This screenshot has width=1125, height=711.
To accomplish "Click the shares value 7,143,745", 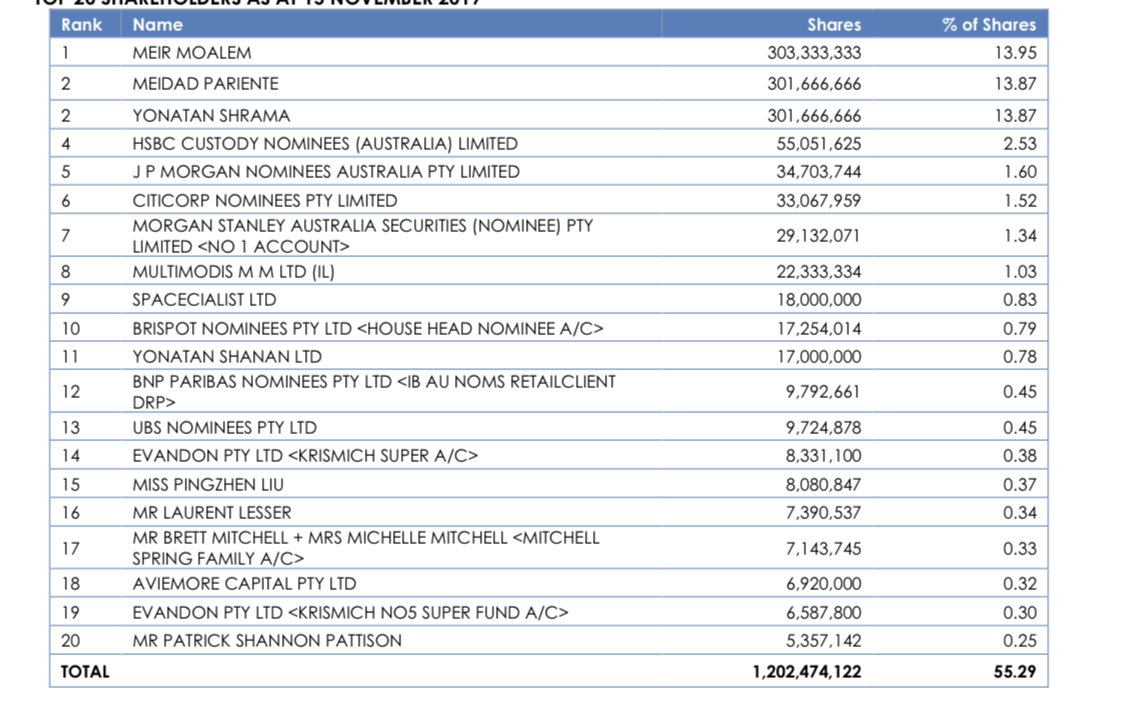I will pyautogui.click(x=823, y=549).
